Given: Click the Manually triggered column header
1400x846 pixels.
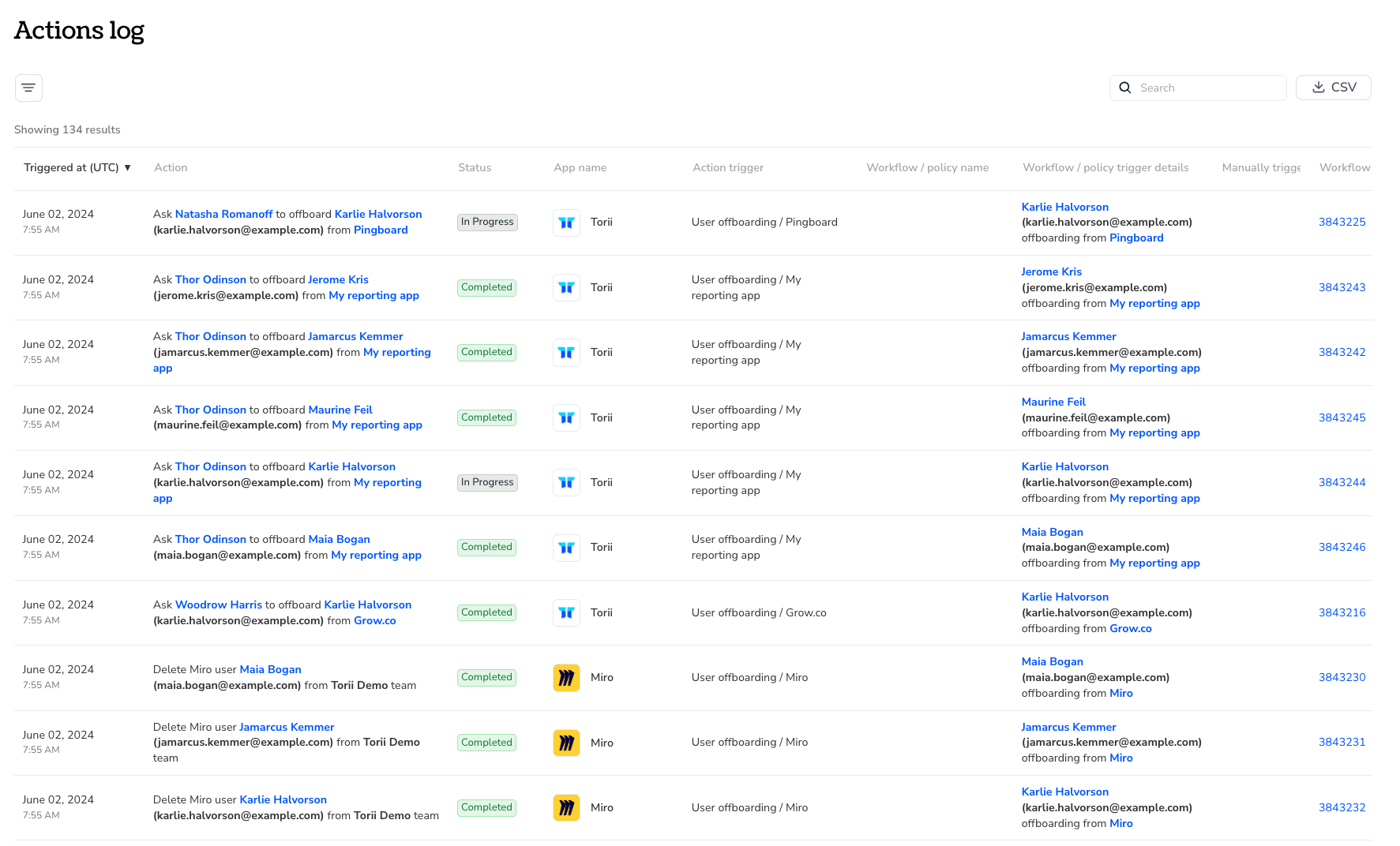Looking at the screenshot, I should (1261, 167).
